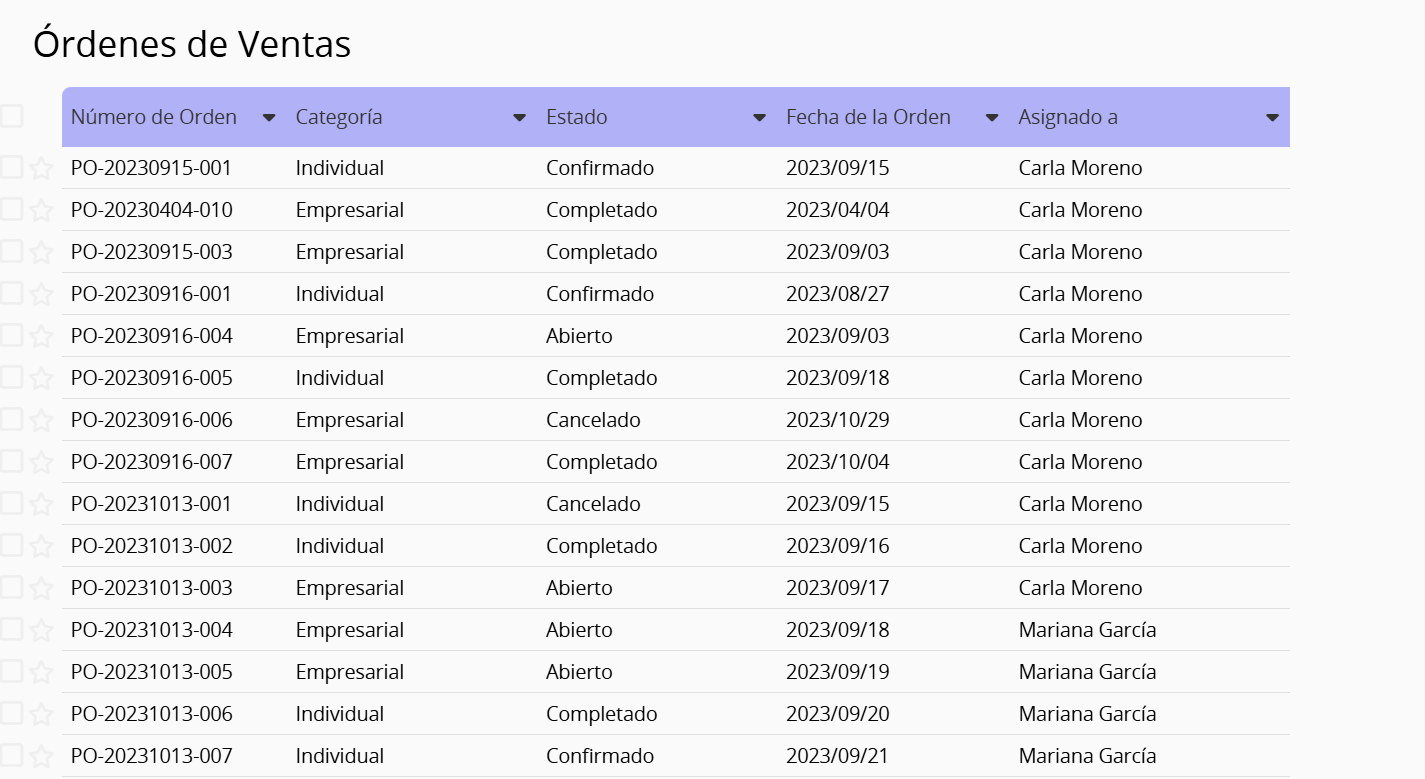Open Número de Orden column dropdown arrow
The width and height of the screenshot is (1425, 779).
pos(268,117)
